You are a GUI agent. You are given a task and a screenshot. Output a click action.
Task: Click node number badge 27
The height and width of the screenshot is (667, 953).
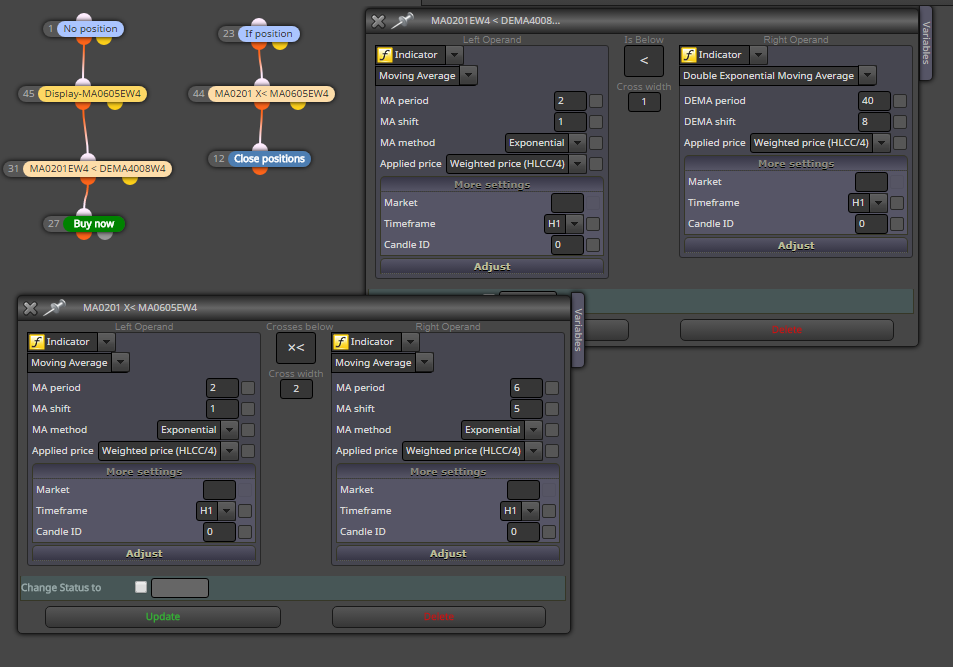(53, 224)
